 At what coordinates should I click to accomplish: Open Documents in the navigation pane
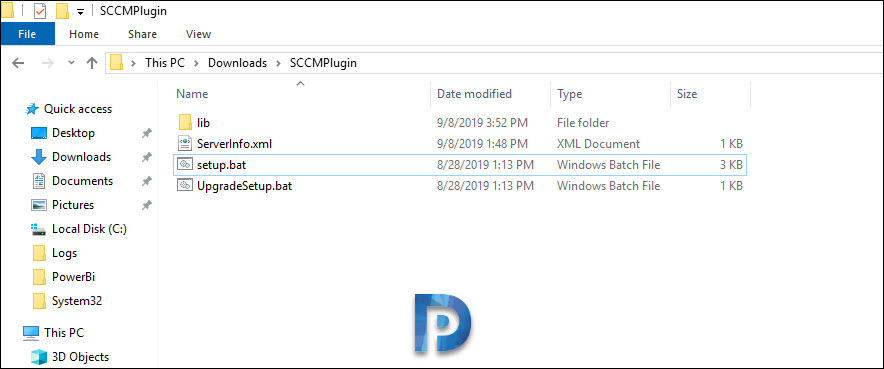(x=82, y=181)
